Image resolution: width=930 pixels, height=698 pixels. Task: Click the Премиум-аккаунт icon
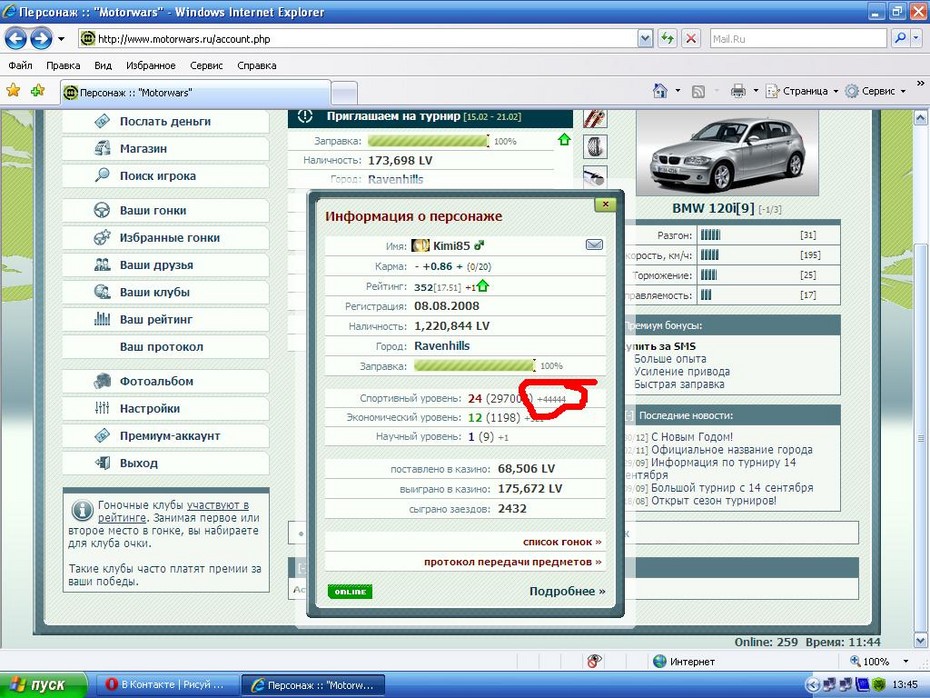tap(102, 435)
